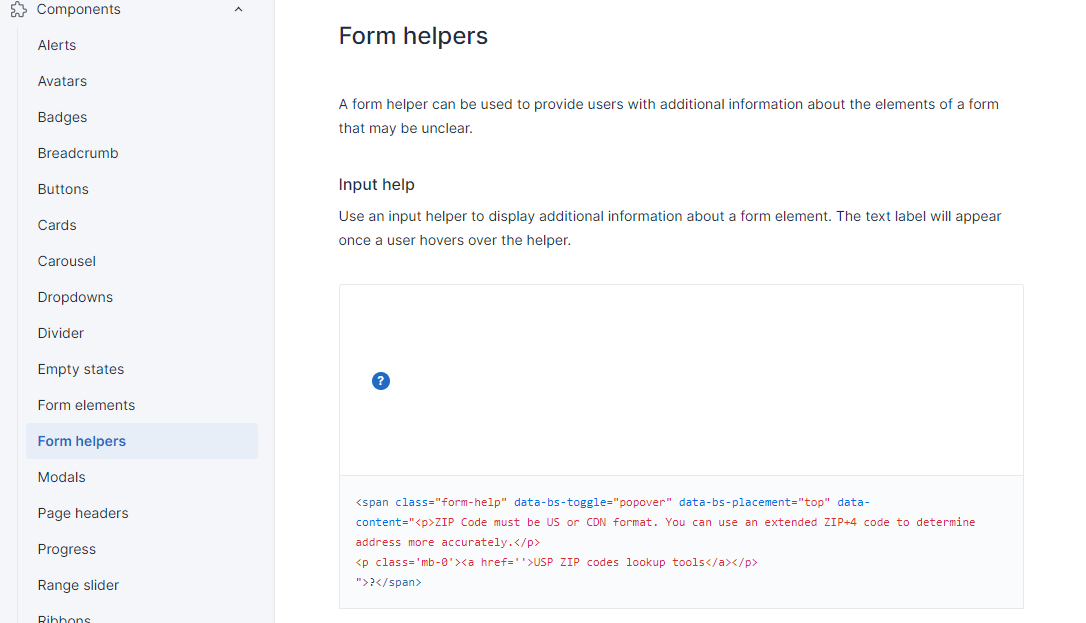
Task: Click closing span tag code line
Action: [x=388, y=582]
